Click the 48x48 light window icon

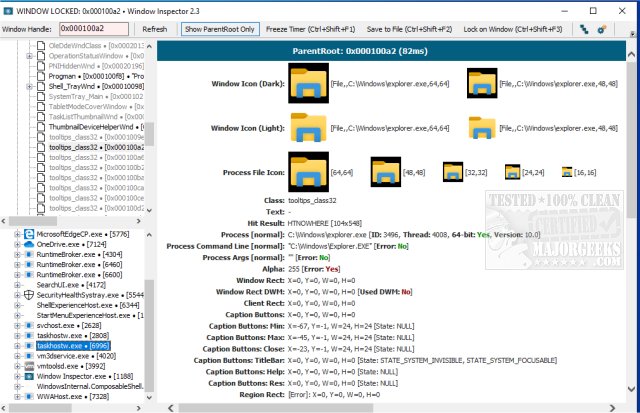click(485, 128)
